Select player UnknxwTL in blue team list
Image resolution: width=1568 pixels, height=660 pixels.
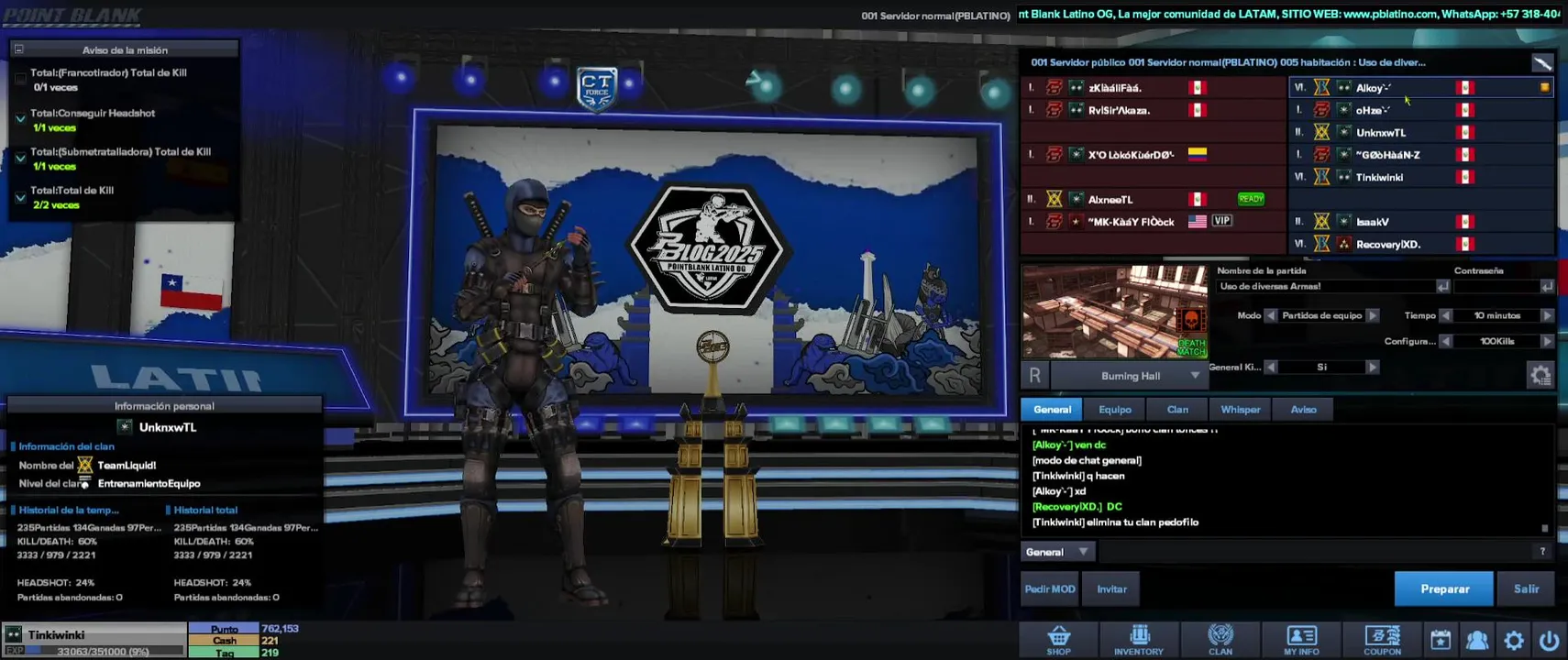pyautogui.click(x=1421, y=132)
